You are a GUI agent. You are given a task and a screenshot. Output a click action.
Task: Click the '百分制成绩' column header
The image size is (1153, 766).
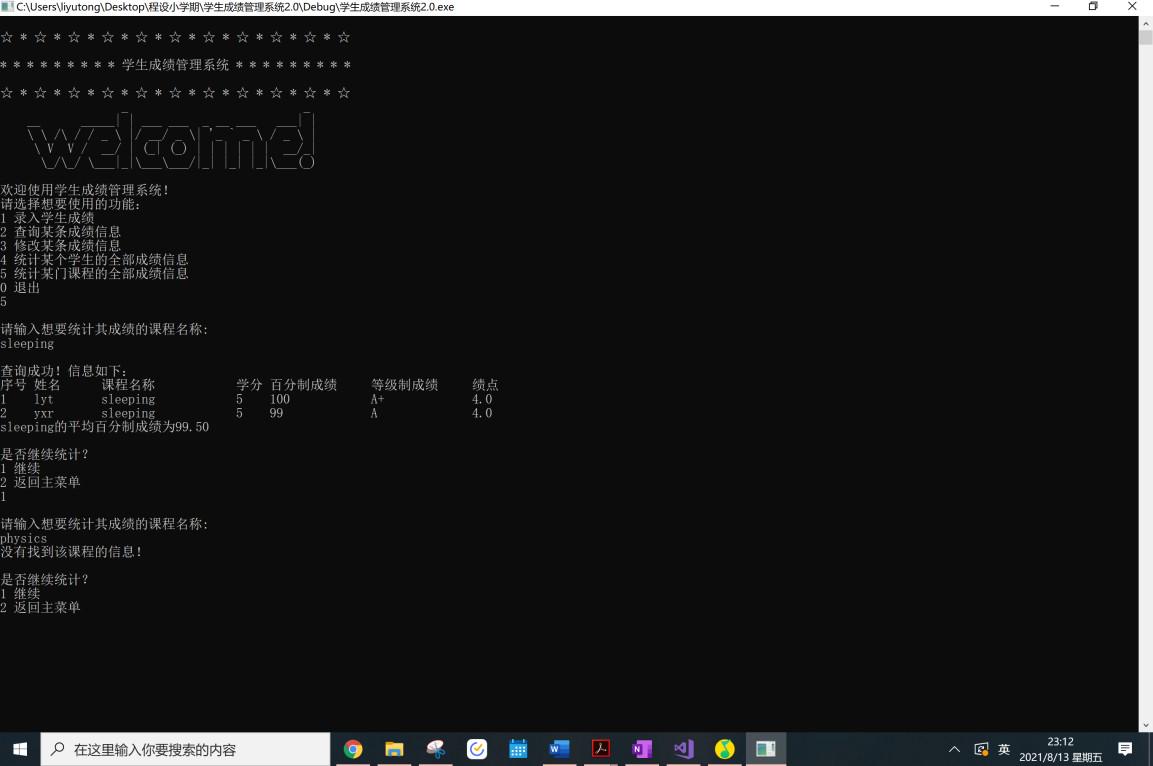(x=304, y=384)
